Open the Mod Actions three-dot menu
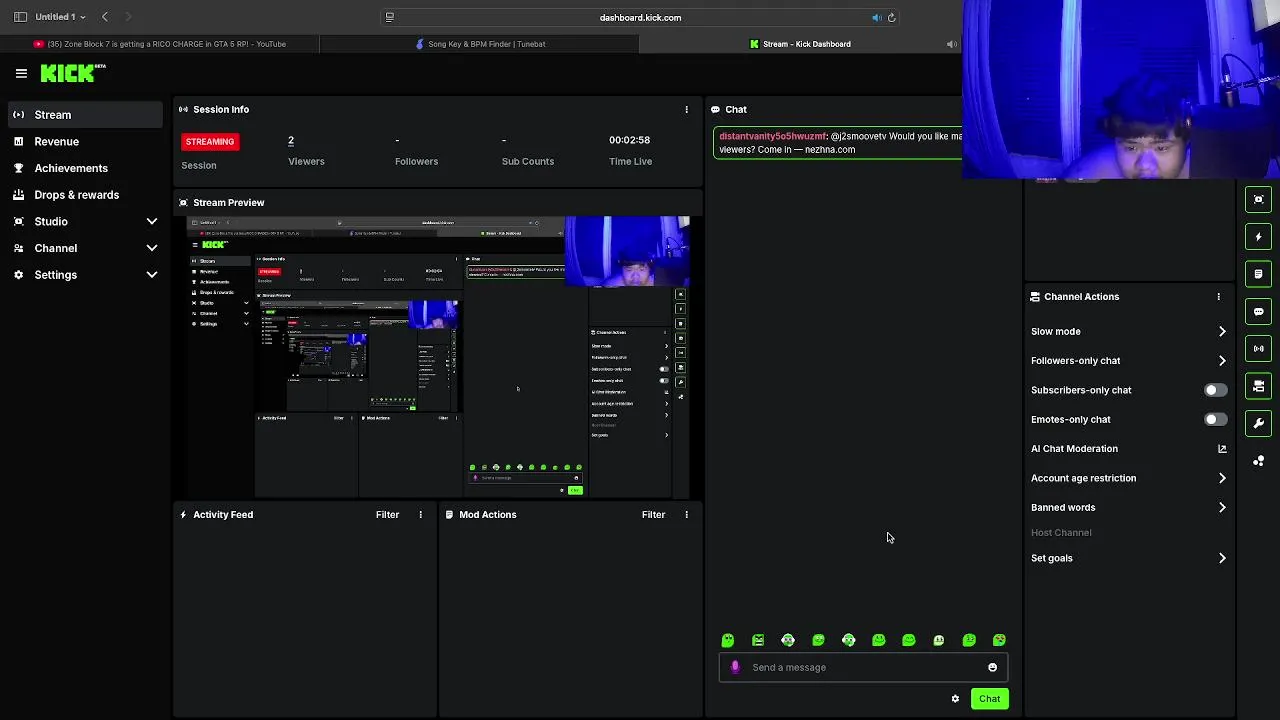 click(x=686, y=514)
